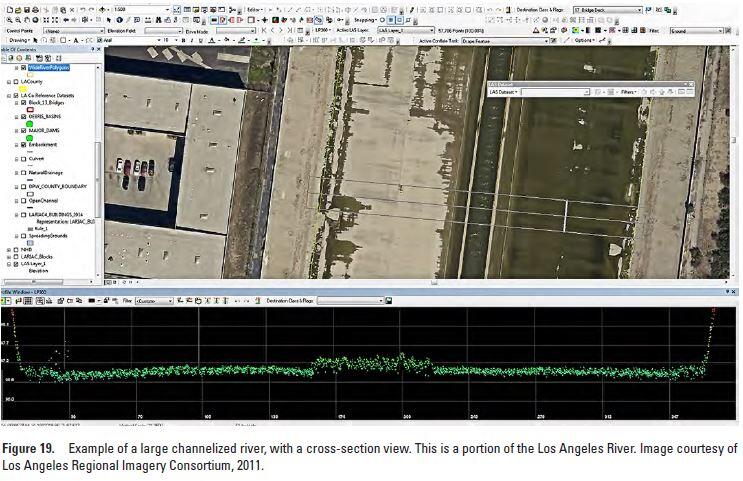Screen dimensions: 743x481
Task: Click the Undo arrow icon
Action: point(83,9)
